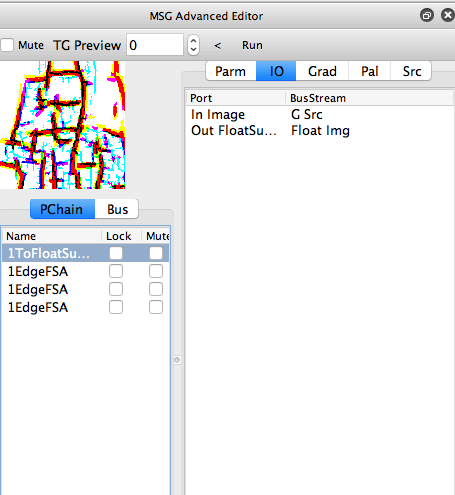This screenshot has height=495, width=455.
Task: Select the Out FloatSu port row
Action: pos(320,130)
